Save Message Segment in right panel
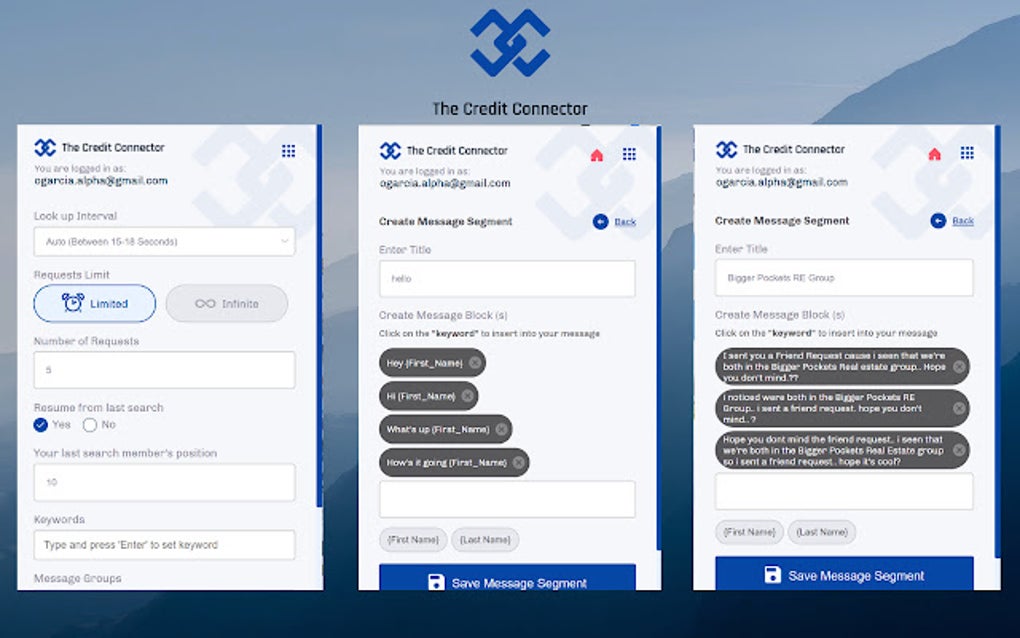1020x638 pixels. (844, 574)
